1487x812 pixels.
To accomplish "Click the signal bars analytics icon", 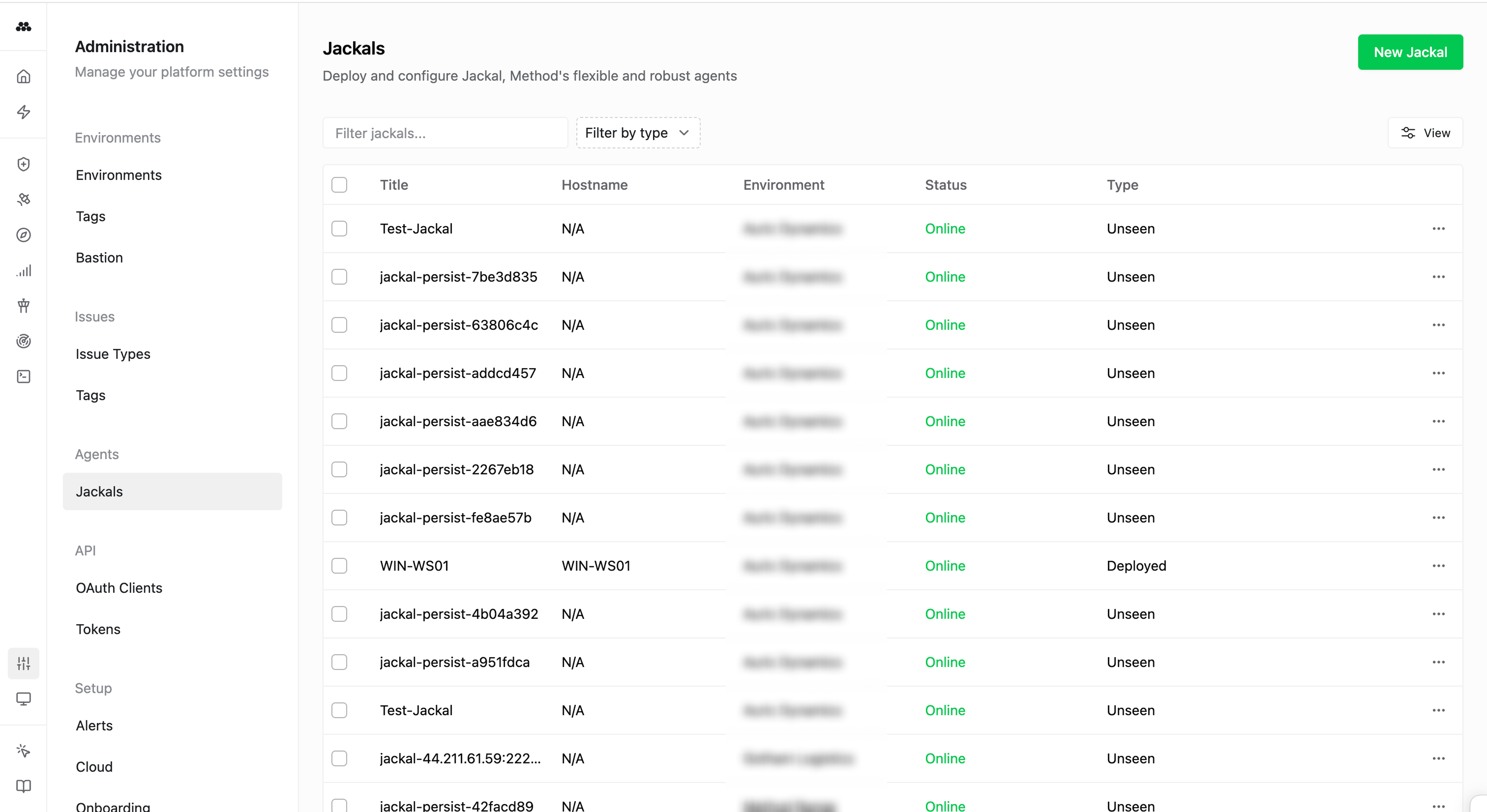I will pyautogui.click(x=24, y=271).
